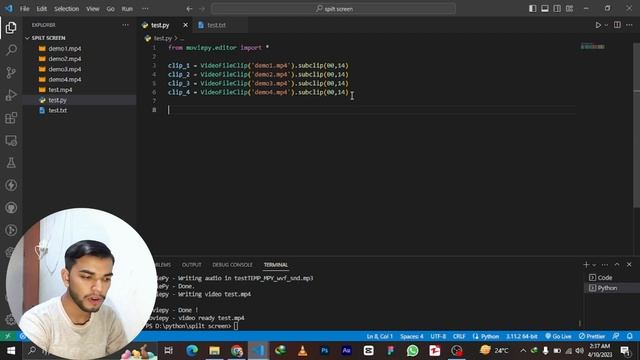Open the Edit menu
This screenshot has height=360, width=640.
tap(42, 9)
